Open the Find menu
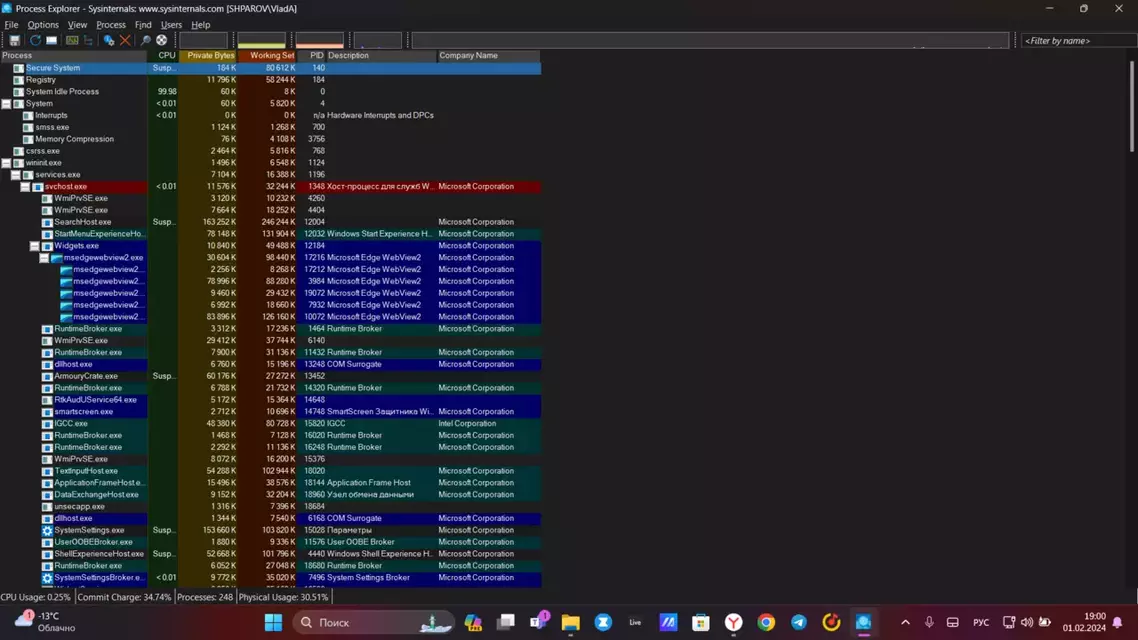1138x640 pixels. click(x=143, y=25)
